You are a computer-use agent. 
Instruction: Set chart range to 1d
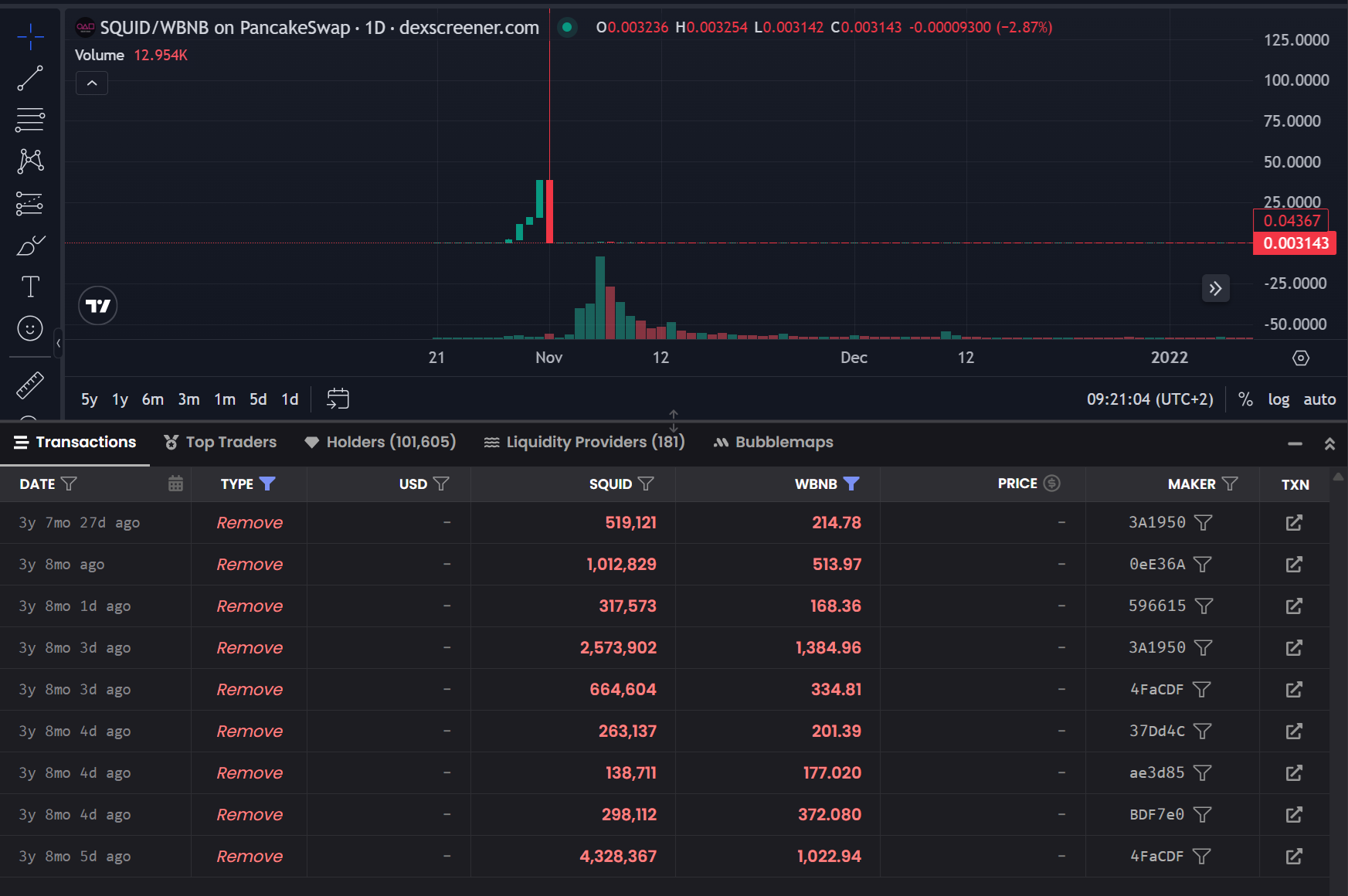click(x=290, y=399)
